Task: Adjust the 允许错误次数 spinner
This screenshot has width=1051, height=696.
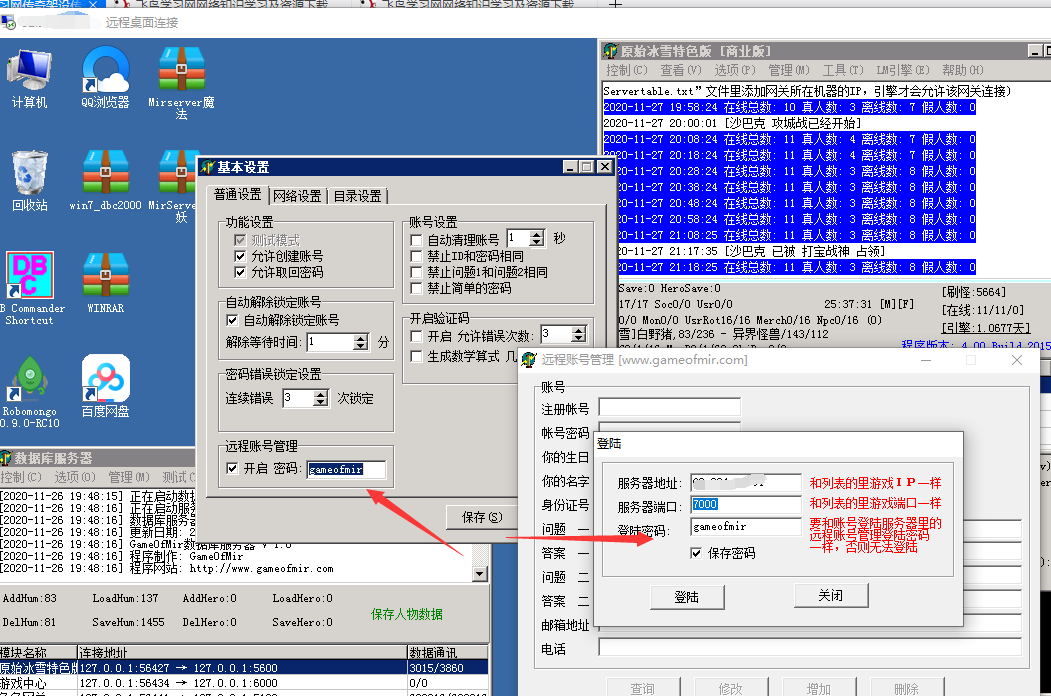Action: click(578, 334)
